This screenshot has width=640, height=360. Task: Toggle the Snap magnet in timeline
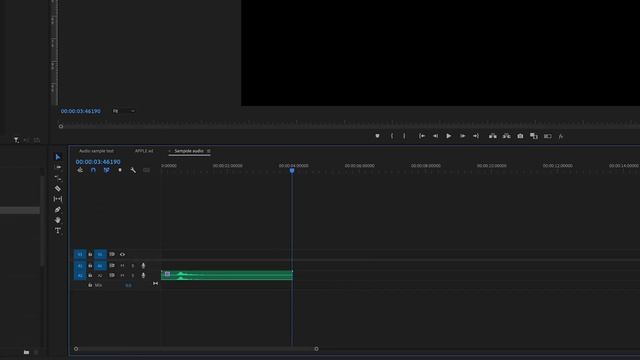point(93,170)
